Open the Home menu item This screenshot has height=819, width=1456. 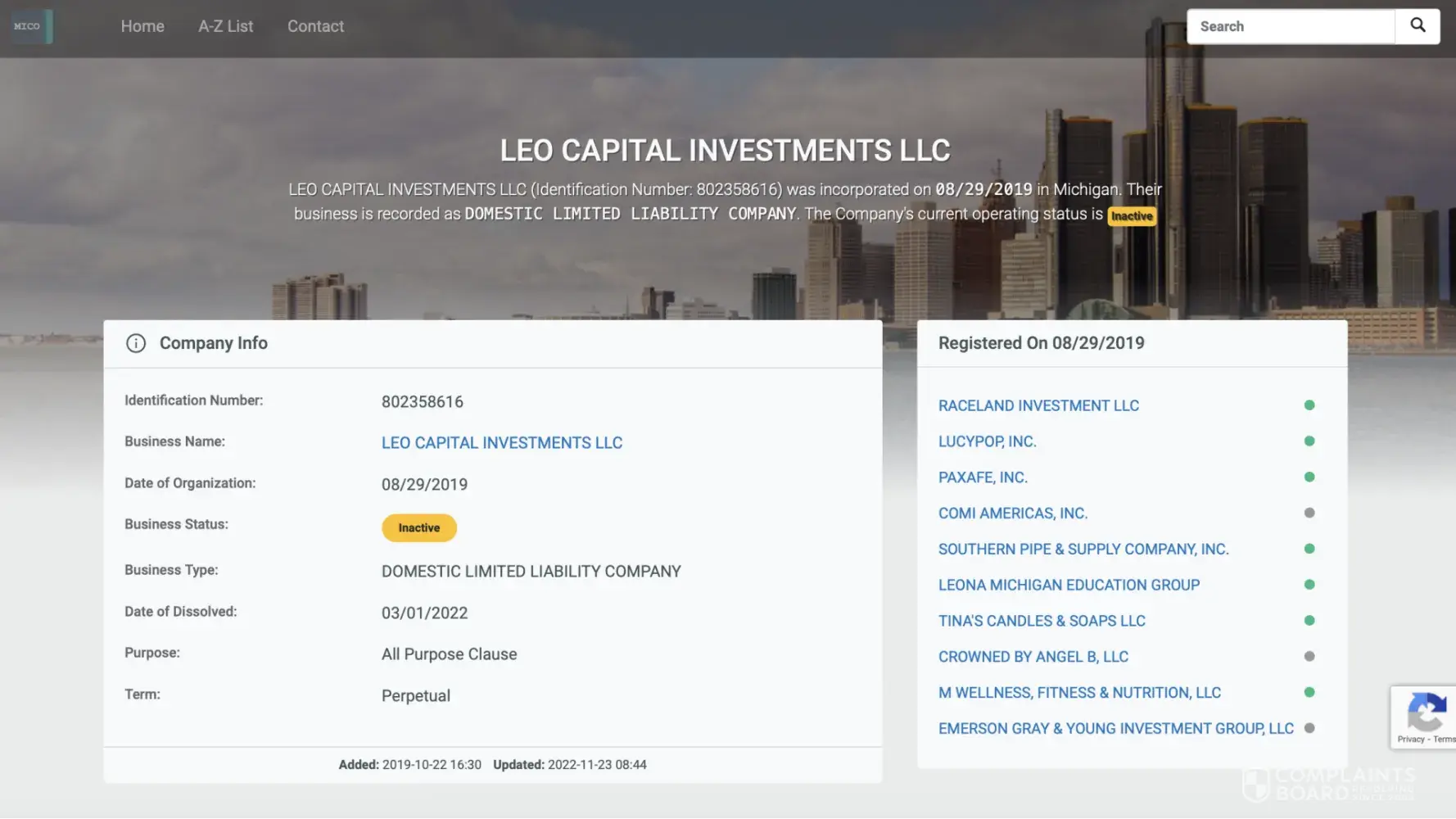pyautogui.click(x=142, y=26)
